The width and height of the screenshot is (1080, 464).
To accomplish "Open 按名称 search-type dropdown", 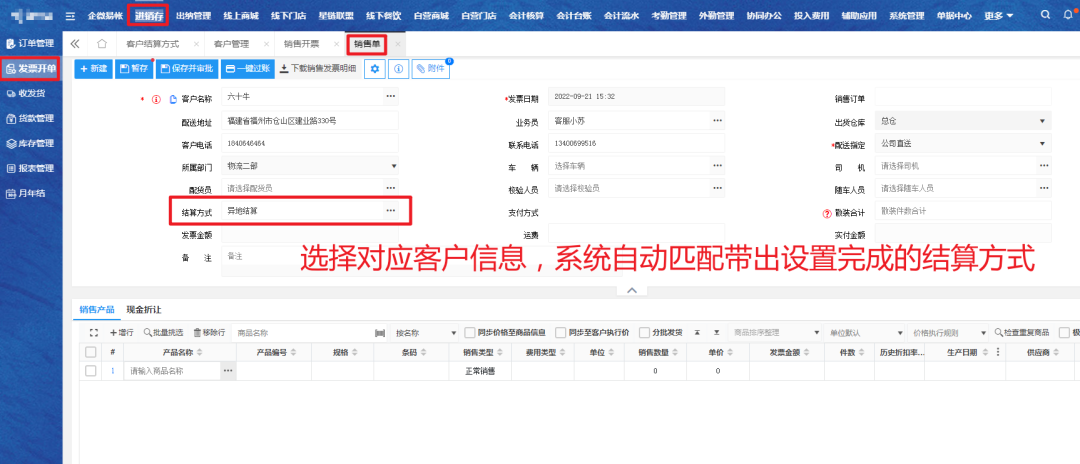I will (424, 333).
